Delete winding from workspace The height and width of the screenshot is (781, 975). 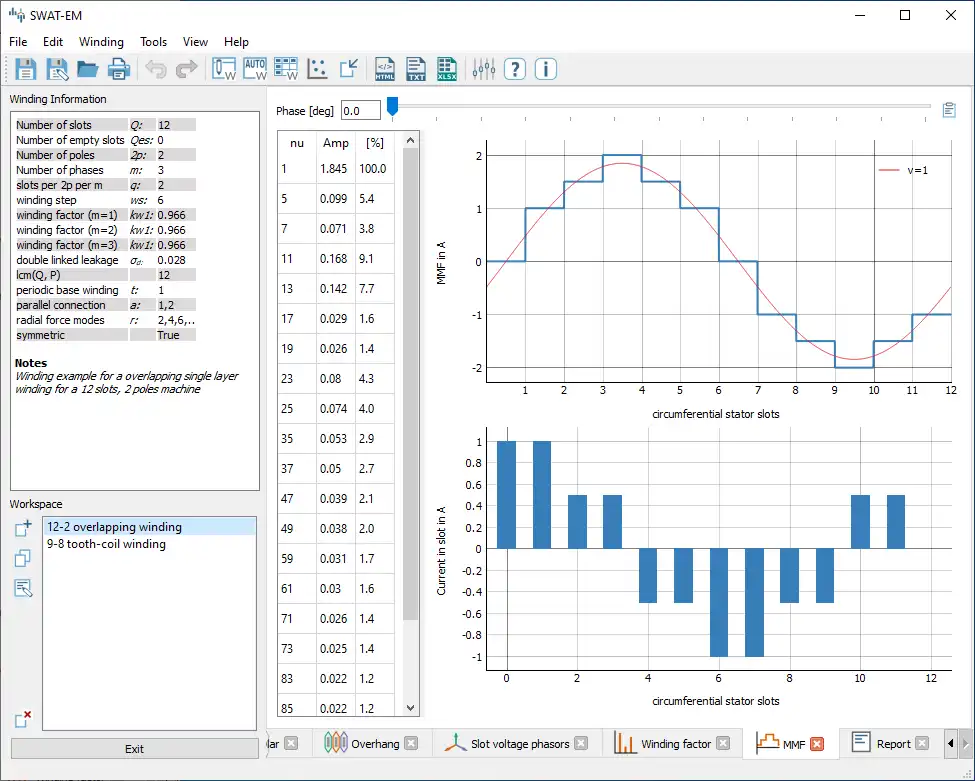[x=24, y=718]
